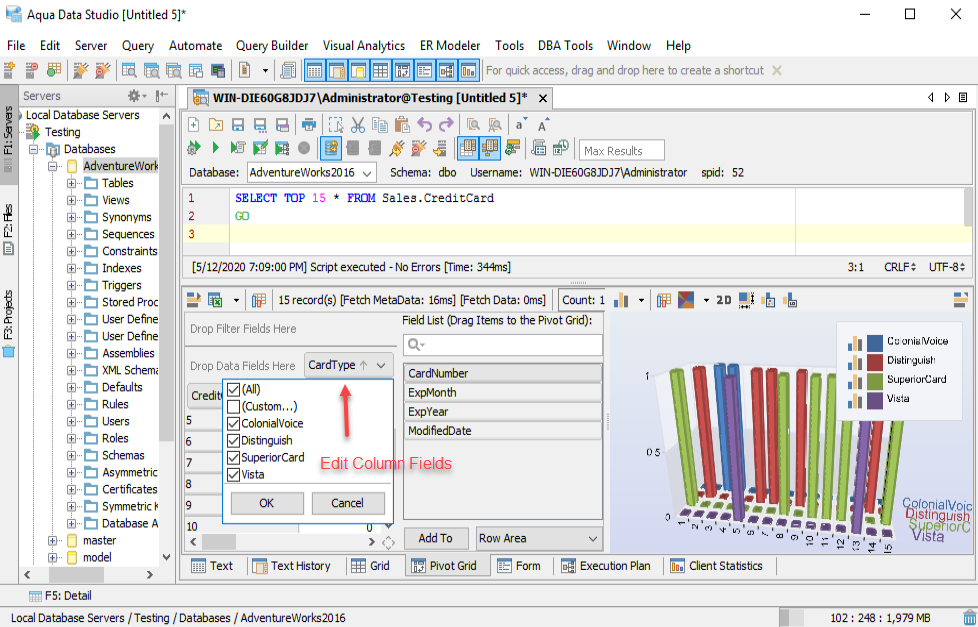Viewport: 978px width, 627px height.
Task: Open the Row Area dropdown
Action: tap(539, 538)
